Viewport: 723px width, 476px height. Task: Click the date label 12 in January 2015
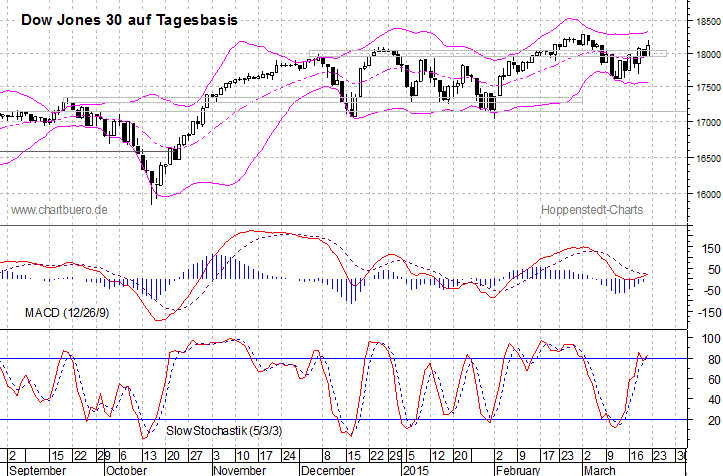click(x=438, y=456)
